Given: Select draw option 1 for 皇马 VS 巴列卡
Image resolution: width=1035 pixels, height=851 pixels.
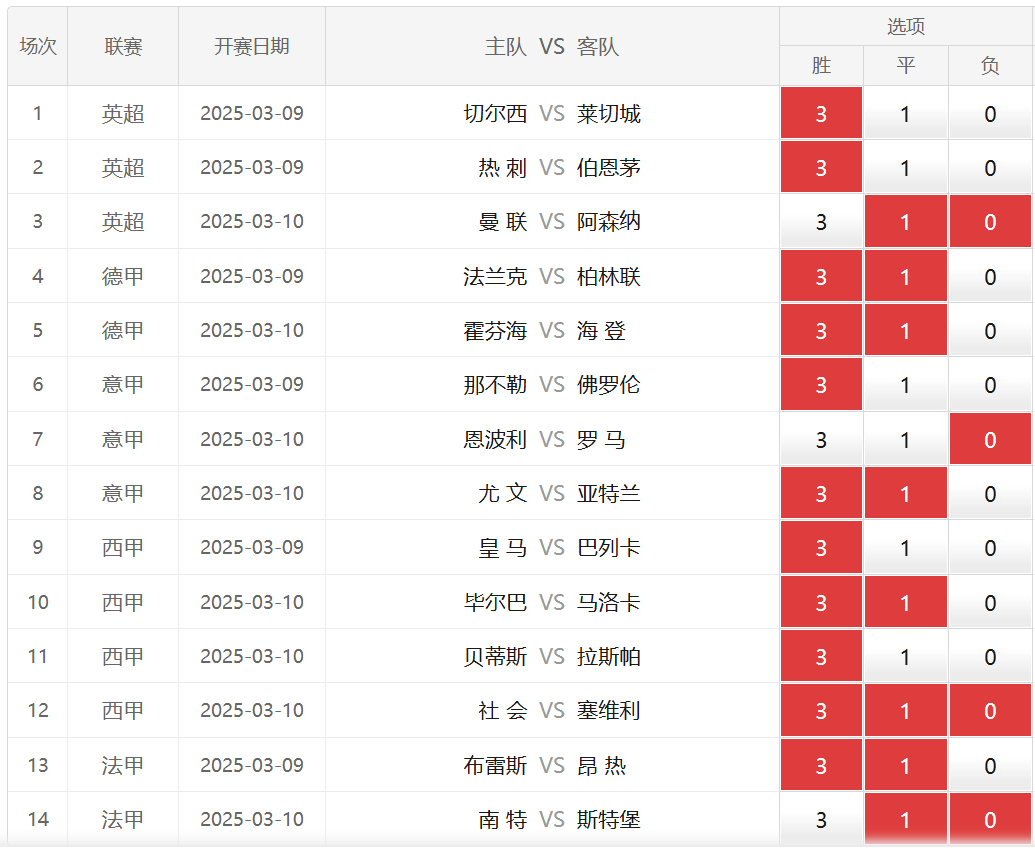Looking at the screenshot, I should (x=906, y=547).
